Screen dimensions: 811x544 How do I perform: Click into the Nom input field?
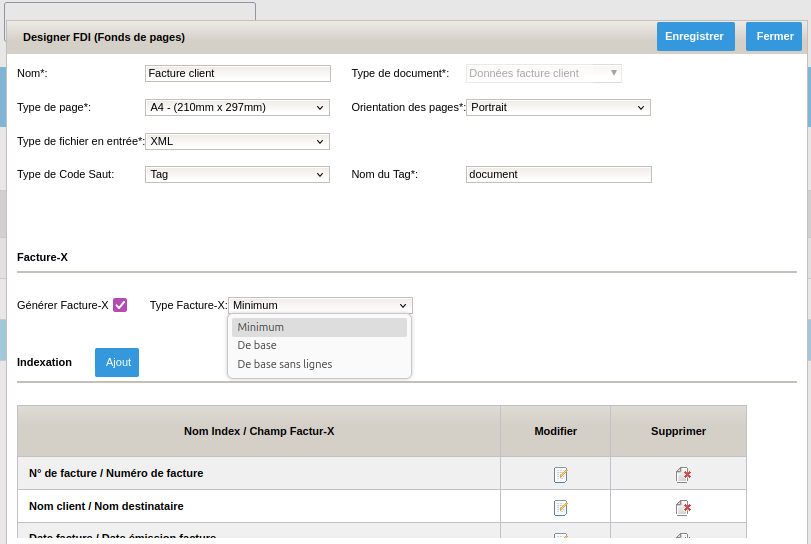tap(237, 73)
